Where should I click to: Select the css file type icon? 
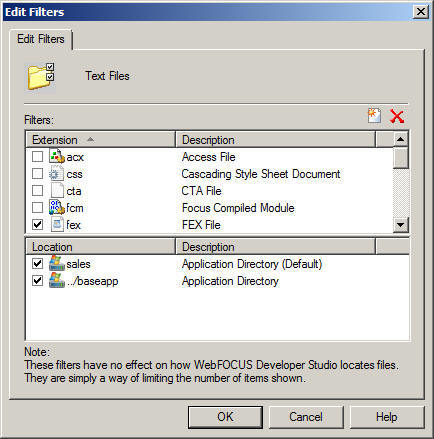[x=56, y=174]
